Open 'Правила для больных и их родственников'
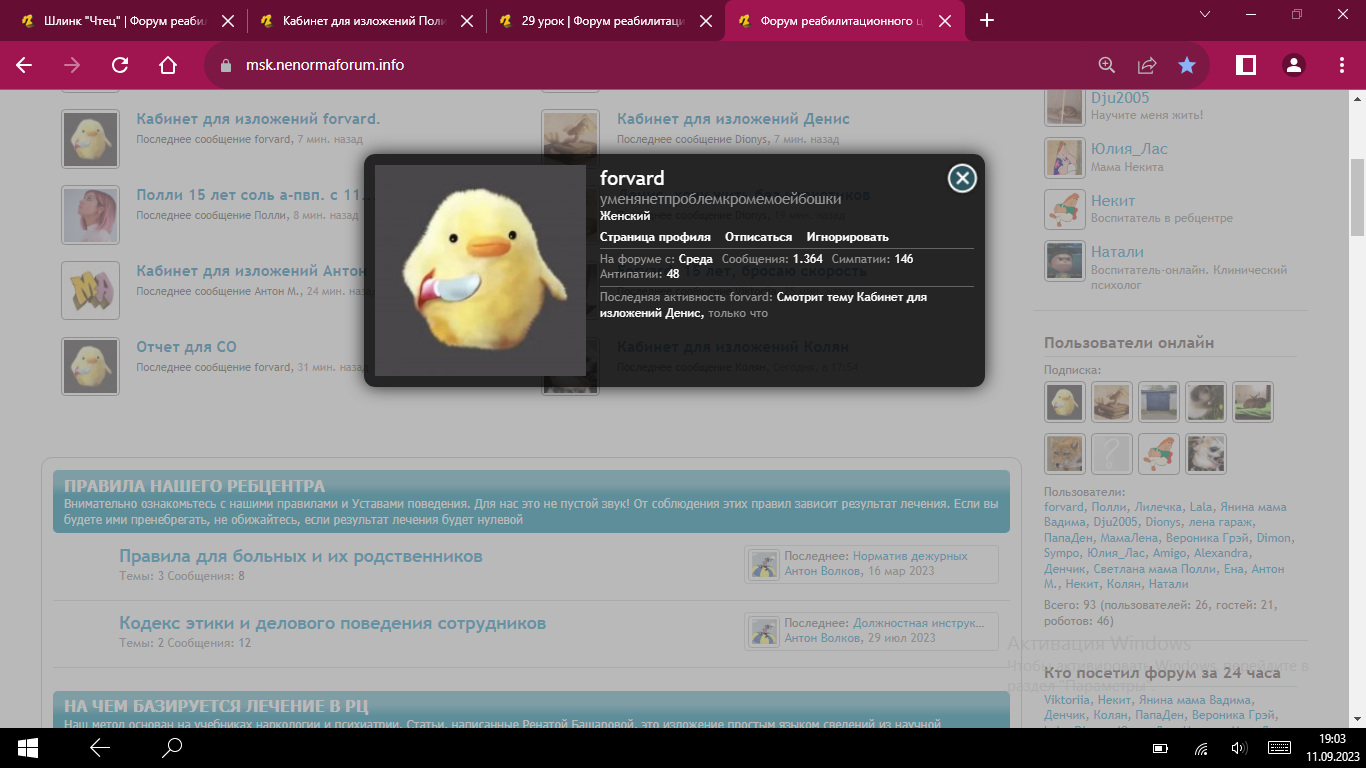Image resolution: width=1366 pixels, height=768 pixels. pos(300,556)
